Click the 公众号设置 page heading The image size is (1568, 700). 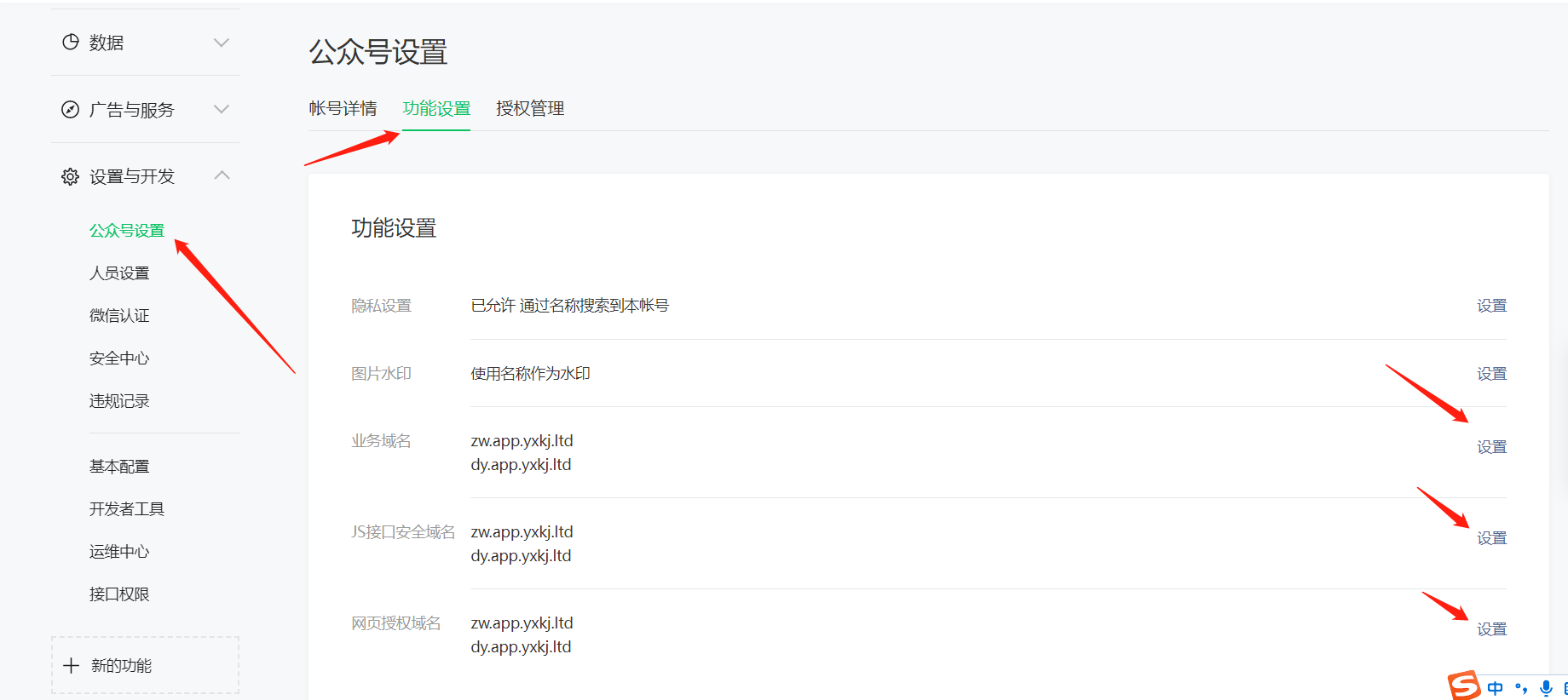pyautogui.click(x=378, y=52)
